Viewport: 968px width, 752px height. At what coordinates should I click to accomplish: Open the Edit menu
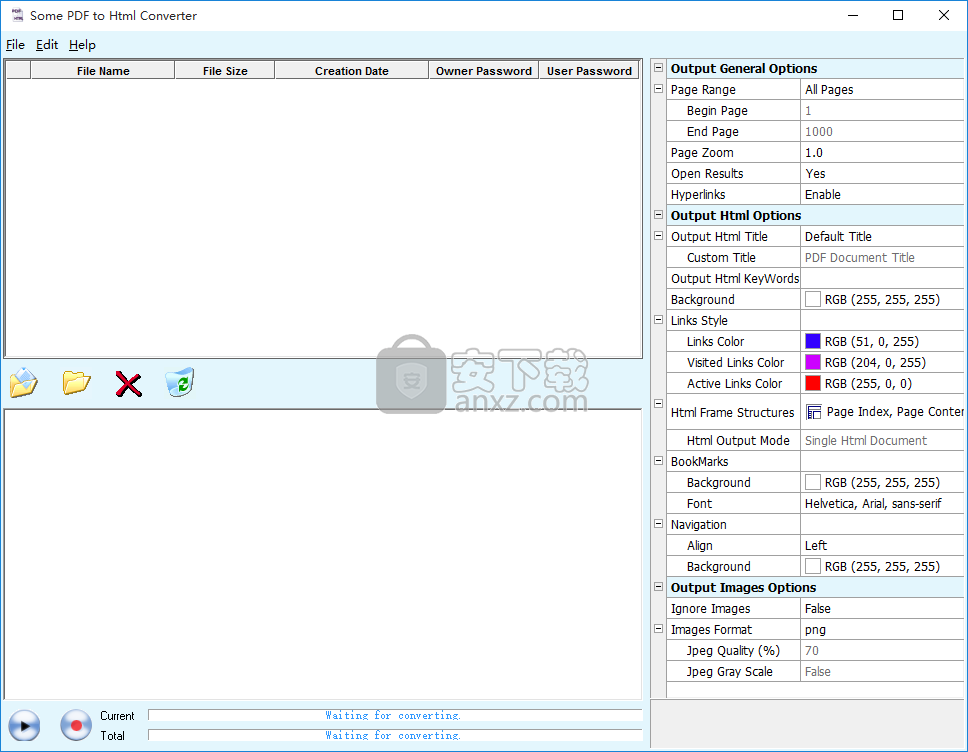[x=47, y=44]
